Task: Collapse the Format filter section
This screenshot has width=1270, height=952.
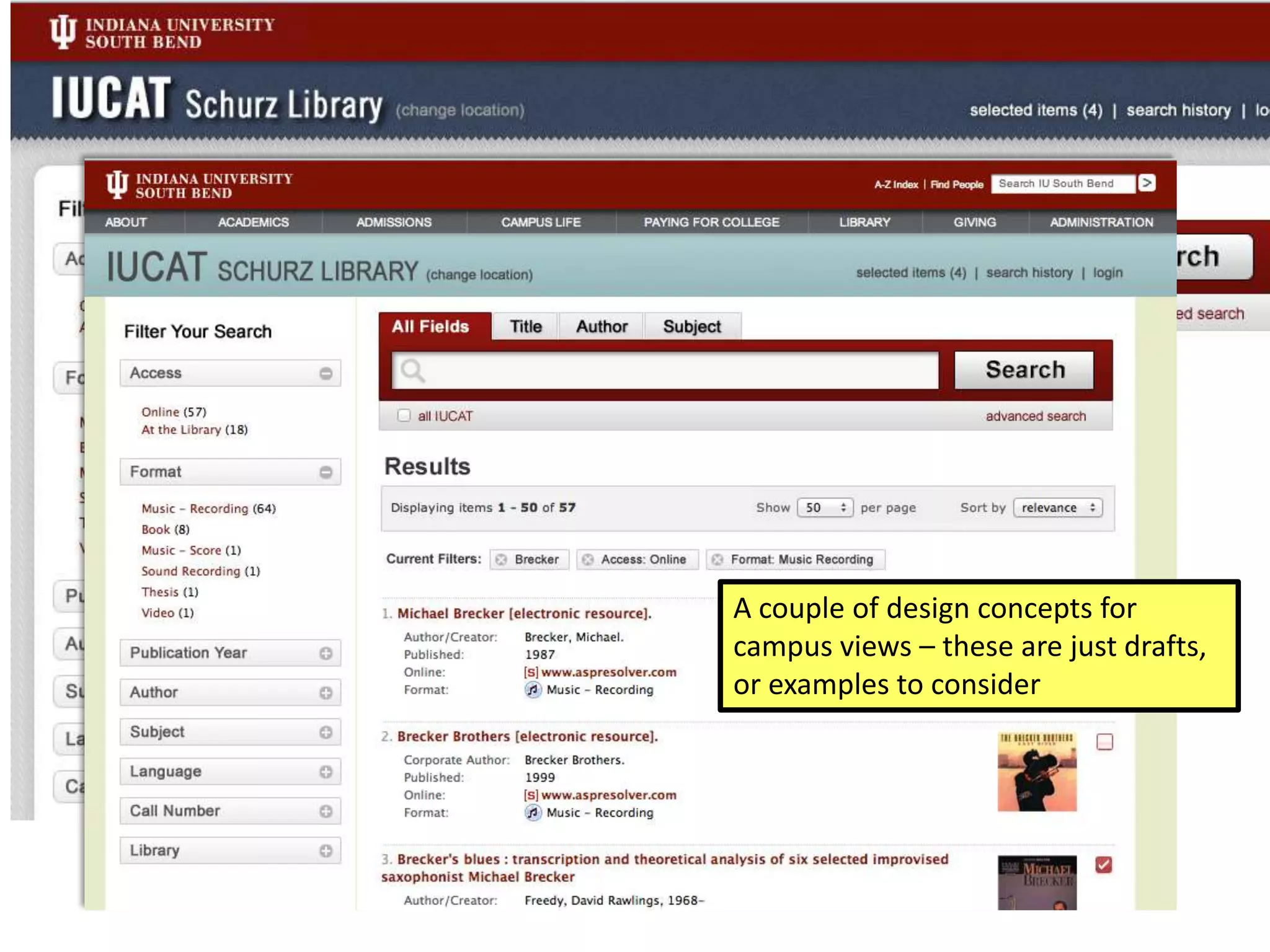Action: point(326,472)
